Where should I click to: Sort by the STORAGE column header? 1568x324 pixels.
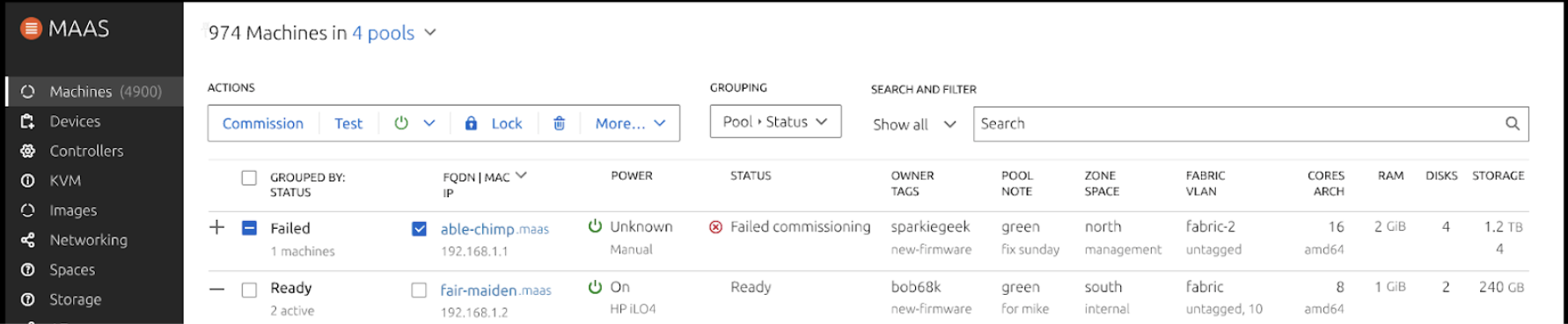[x=1498, y=176]
